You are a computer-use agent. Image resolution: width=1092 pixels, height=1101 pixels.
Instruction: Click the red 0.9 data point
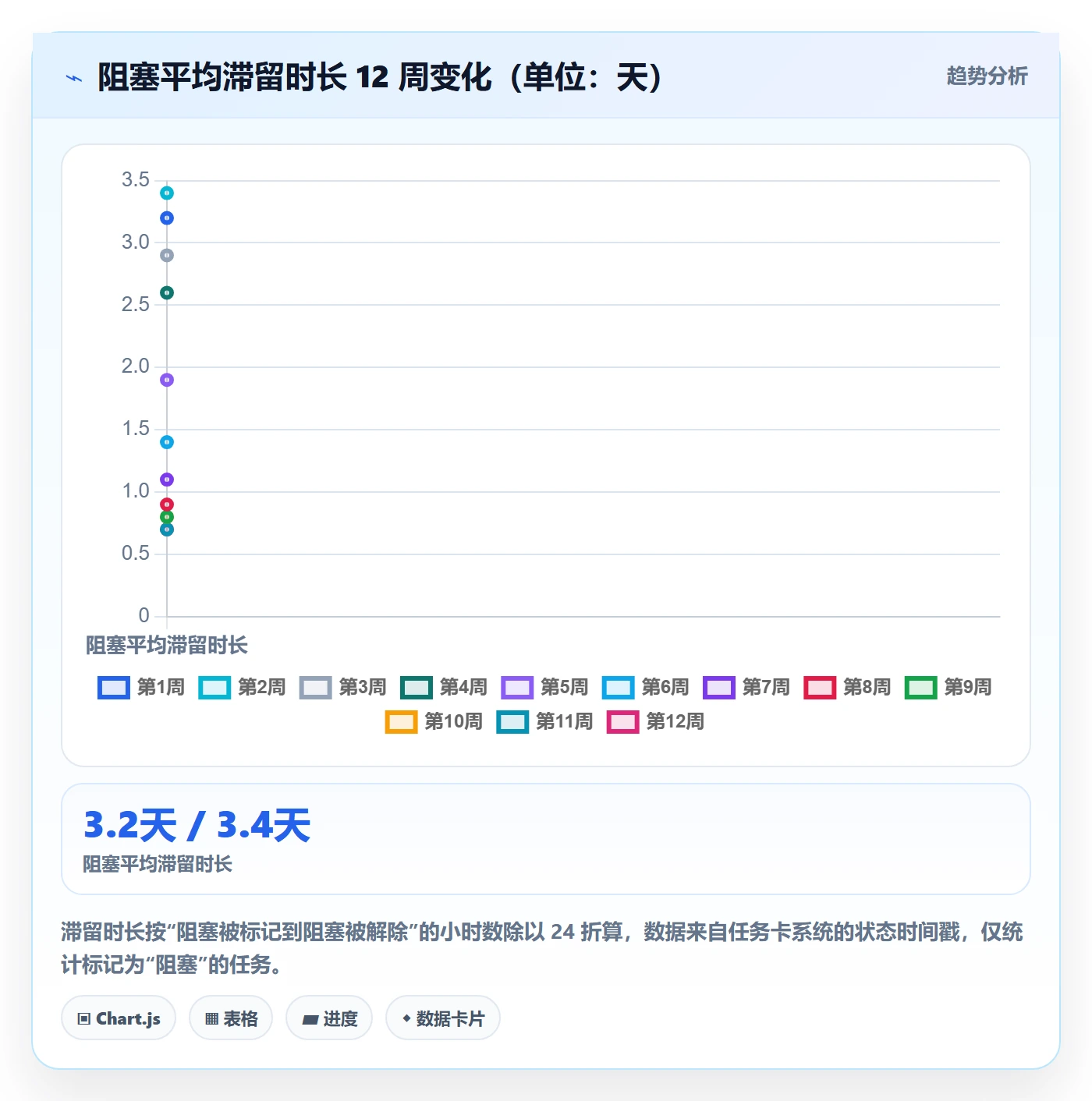click(167, 504)
